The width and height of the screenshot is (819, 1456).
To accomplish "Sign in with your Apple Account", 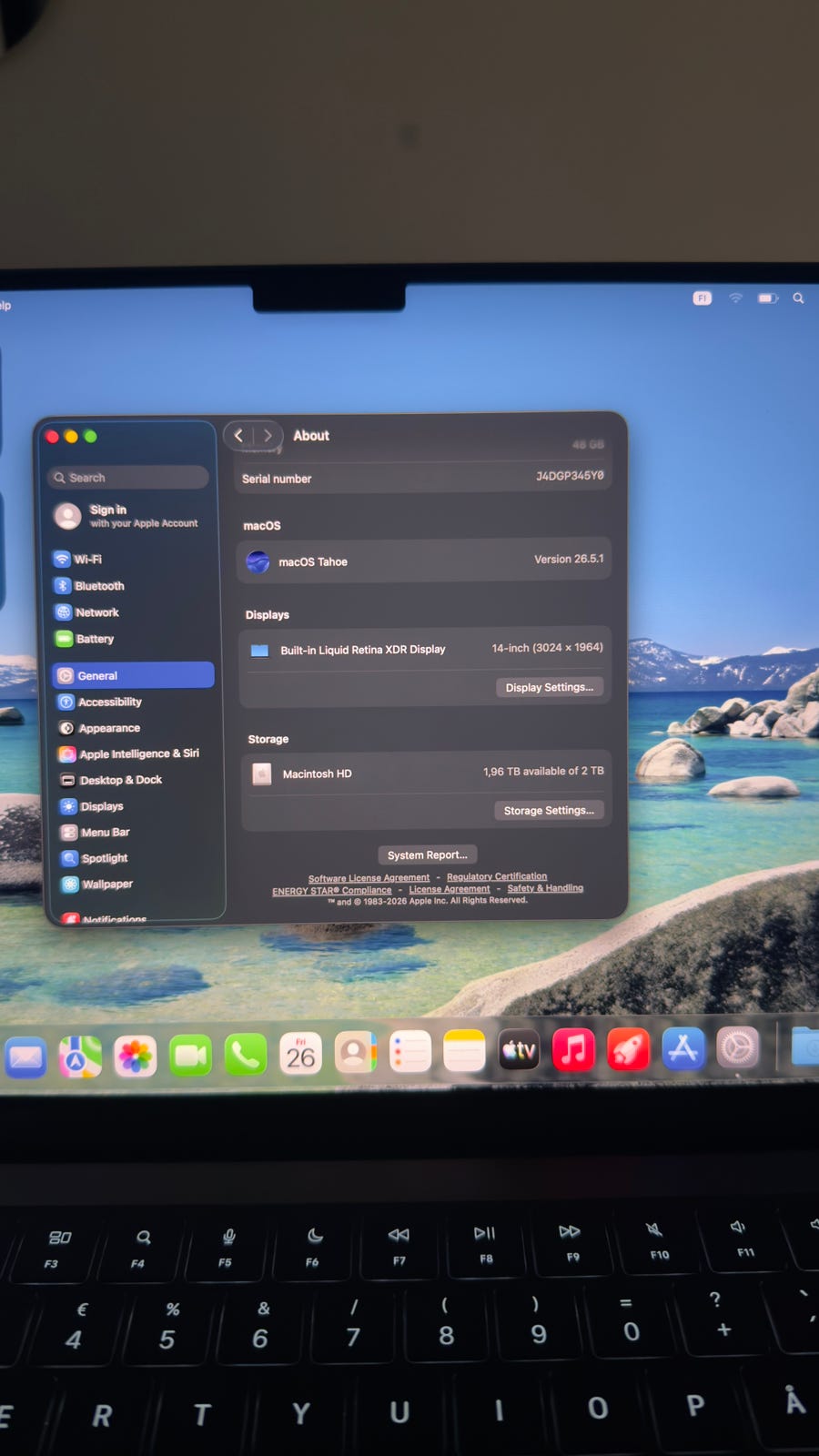I will point(127,516).
